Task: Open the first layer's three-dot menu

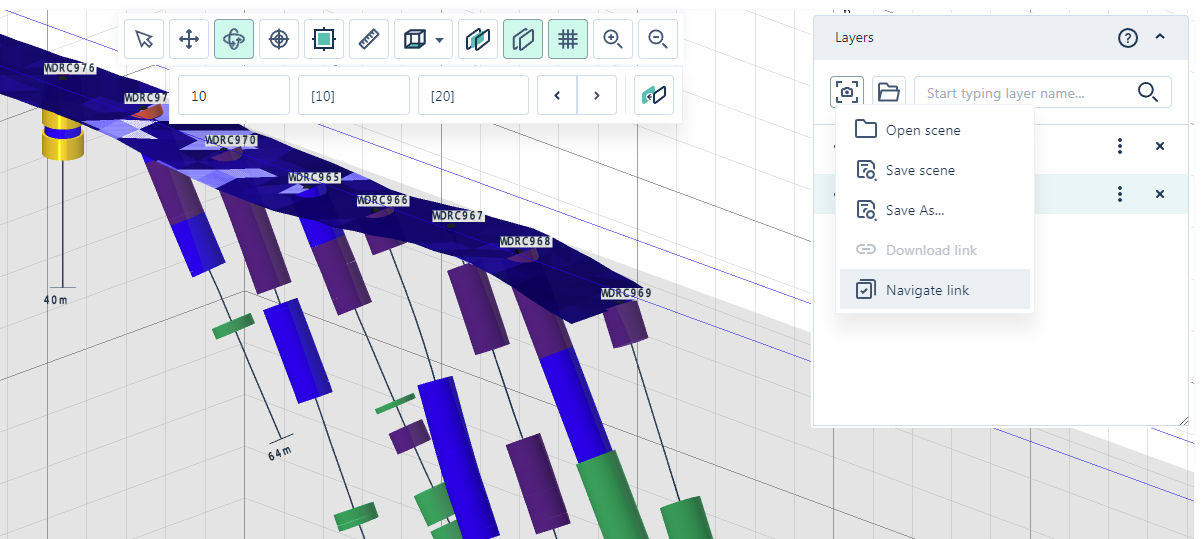Action: coord(1120,146)
